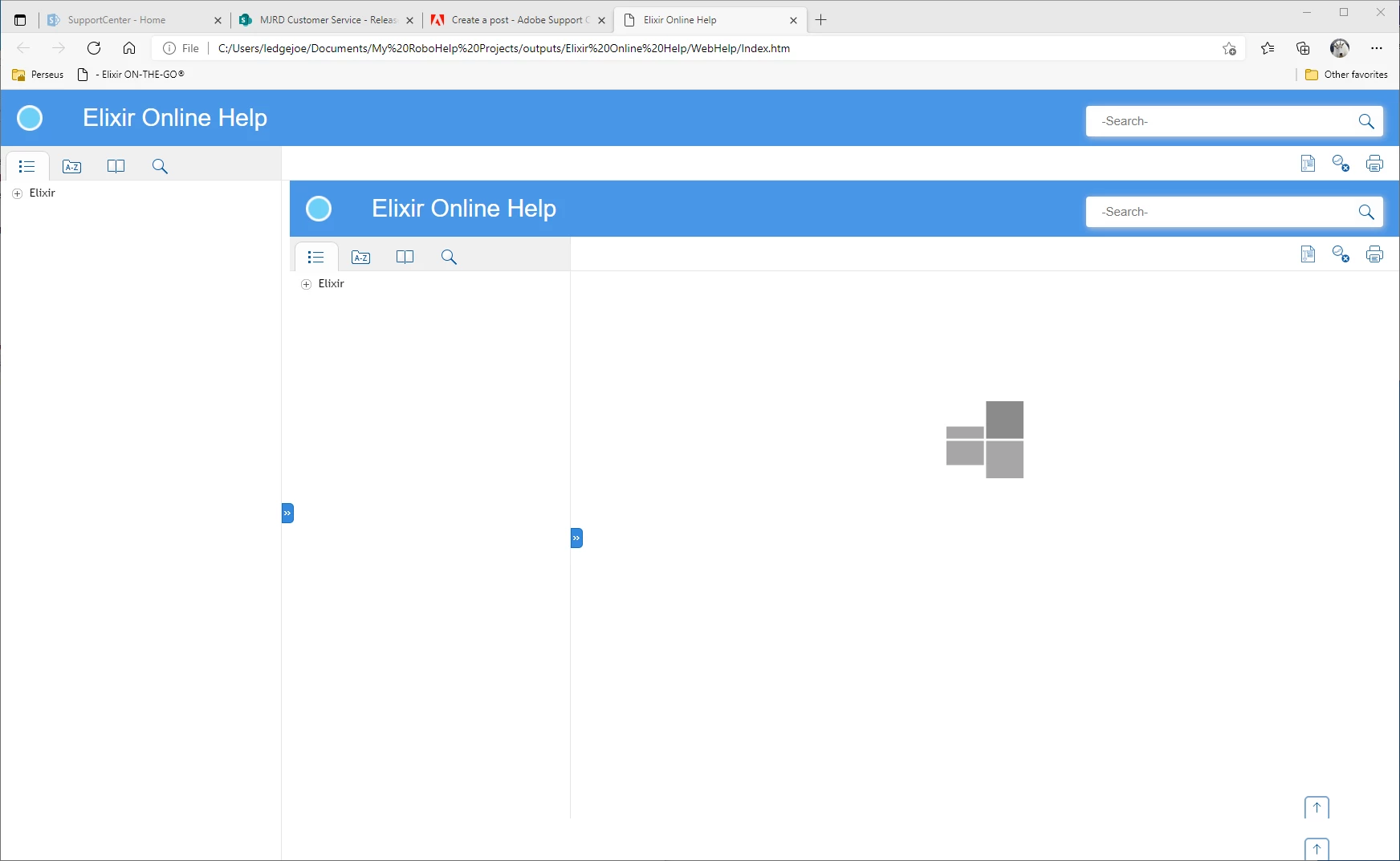
Task: Expand the Elixir book in the nested contents tree
Action: click(306, 284)
